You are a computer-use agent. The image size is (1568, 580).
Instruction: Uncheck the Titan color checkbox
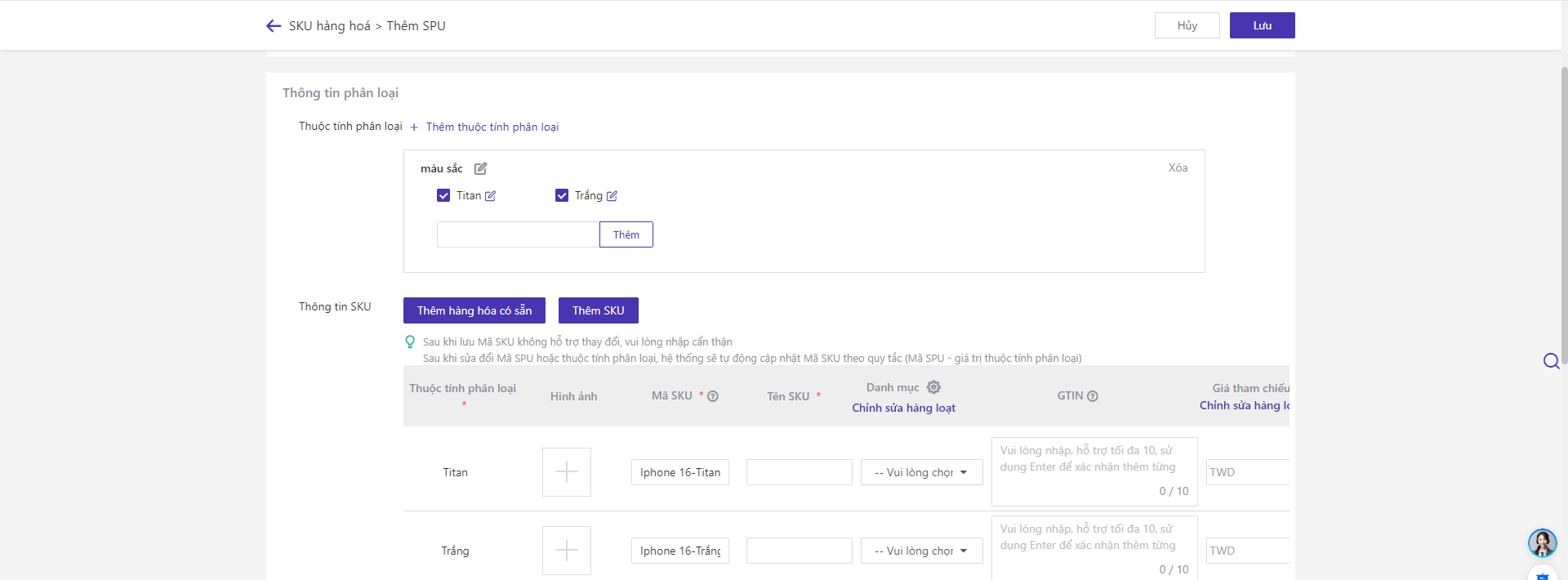pos(443,195)
